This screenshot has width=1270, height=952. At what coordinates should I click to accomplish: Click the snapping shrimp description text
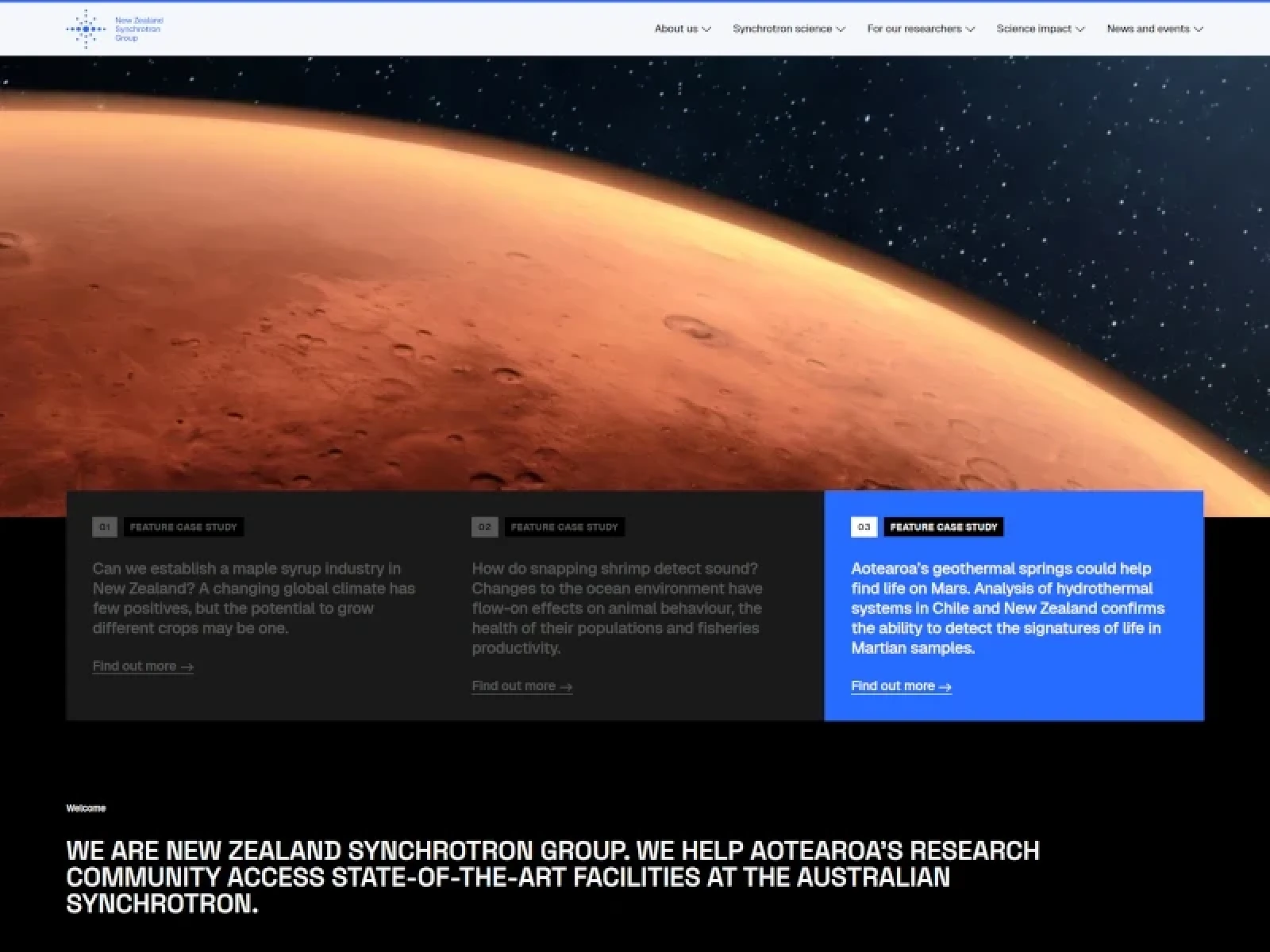[618, 608]
